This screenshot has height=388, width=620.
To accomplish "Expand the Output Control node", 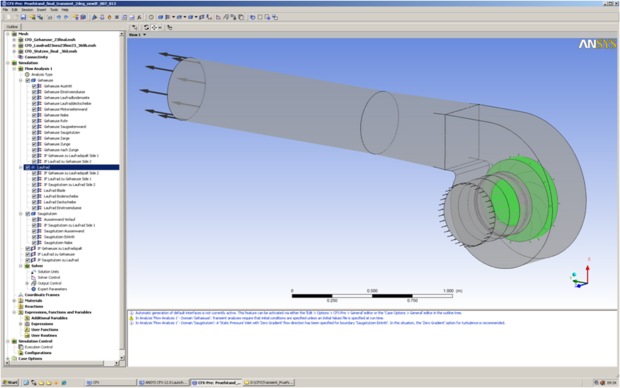I will [x=27, y=283].
